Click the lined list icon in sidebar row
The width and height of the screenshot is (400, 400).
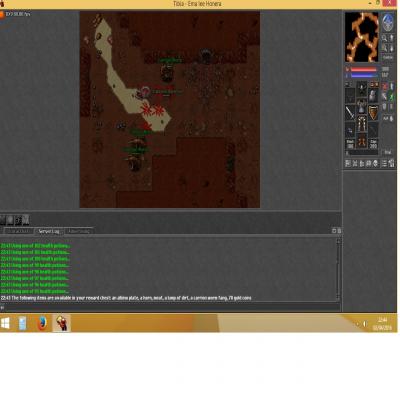click(384, 163)
